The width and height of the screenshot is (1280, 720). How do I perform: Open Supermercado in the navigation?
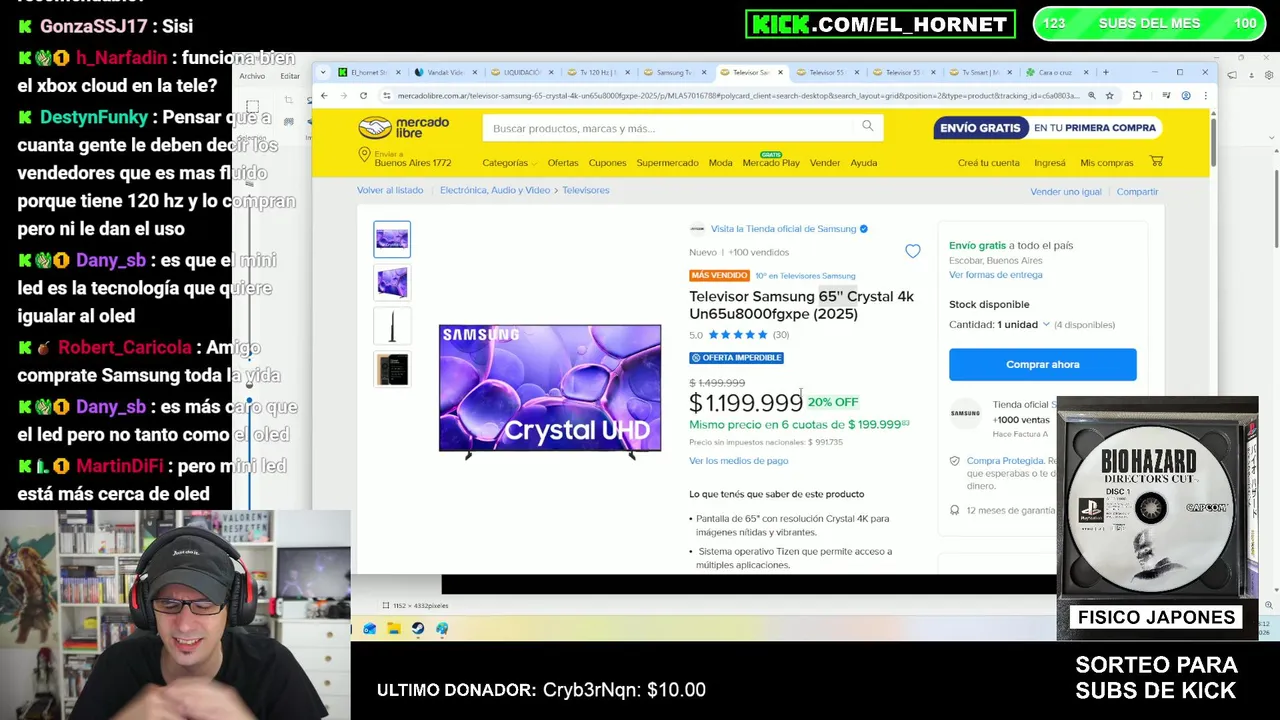point(667,163)
